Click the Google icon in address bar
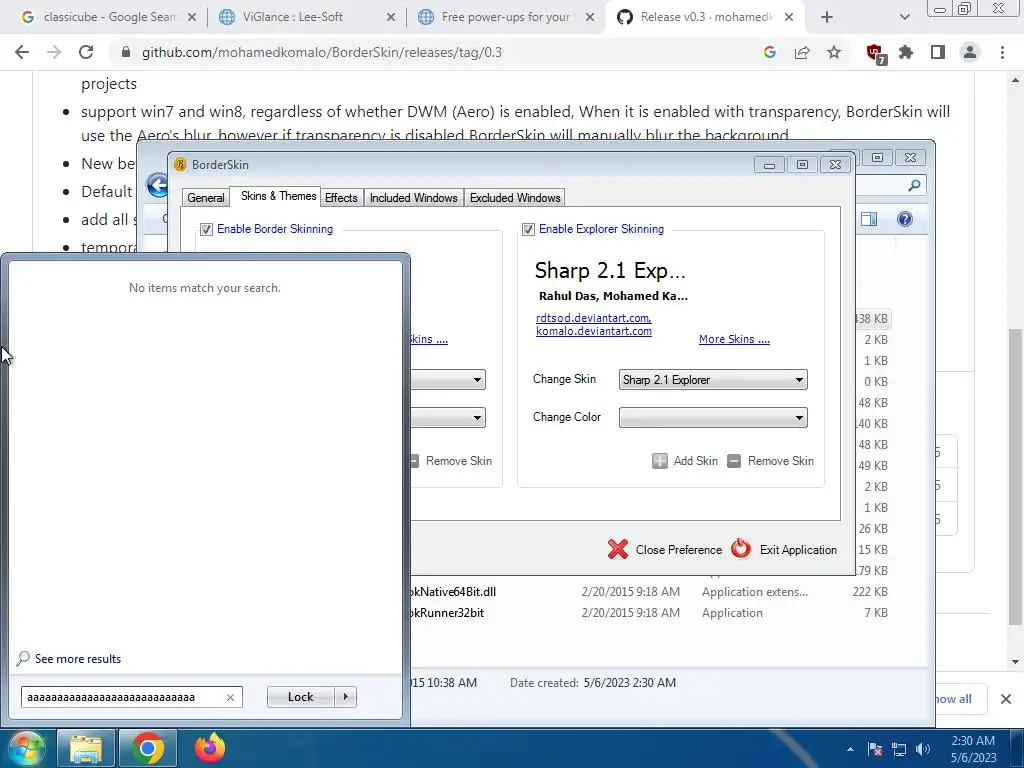 click(x=770, y=52)
